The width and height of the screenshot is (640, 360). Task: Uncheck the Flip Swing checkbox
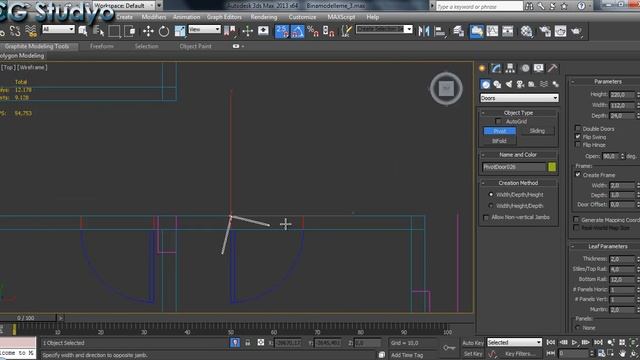point(578,136)
